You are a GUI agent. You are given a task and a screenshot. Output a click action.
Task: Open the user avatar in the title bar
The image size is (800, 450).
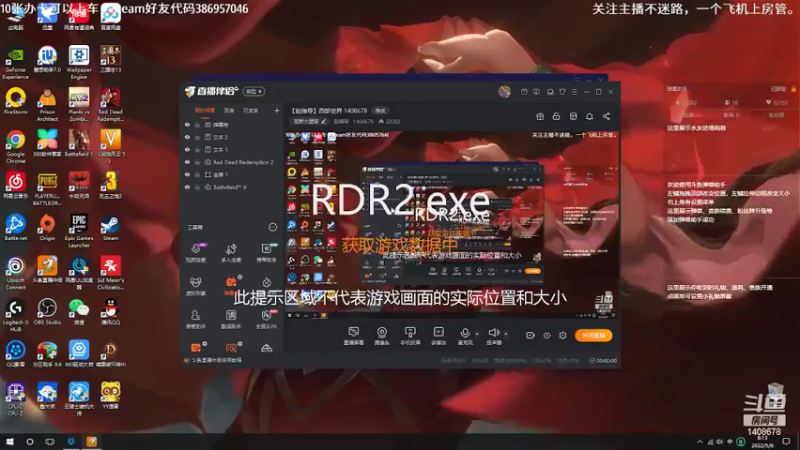[x=504, y=91]
